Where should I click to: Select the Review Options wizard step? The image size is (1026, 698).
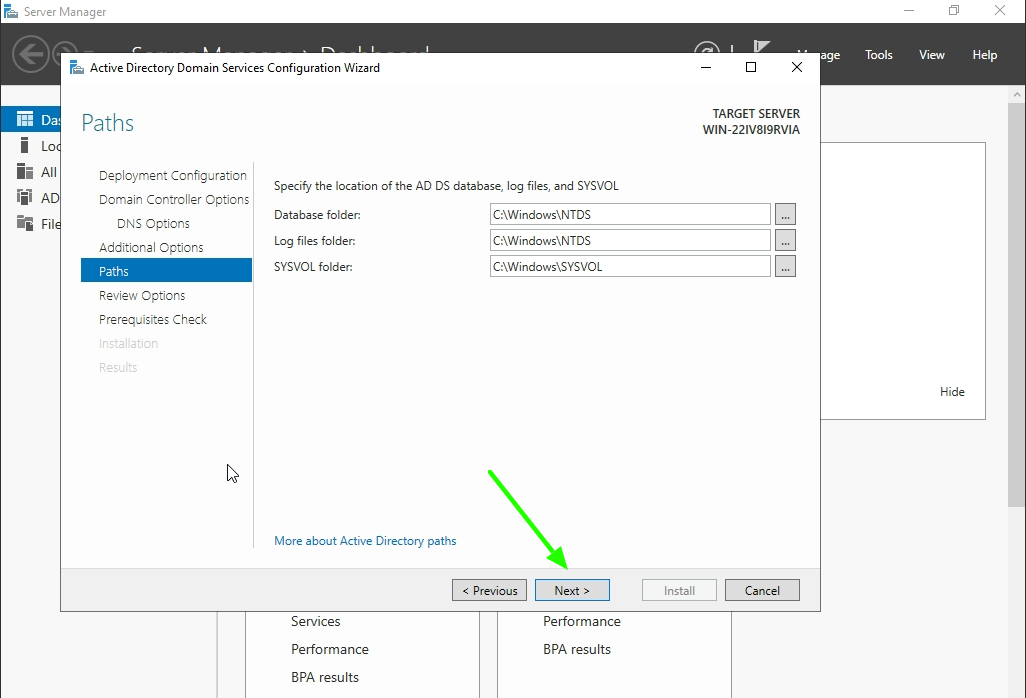(x=141, y=295)
